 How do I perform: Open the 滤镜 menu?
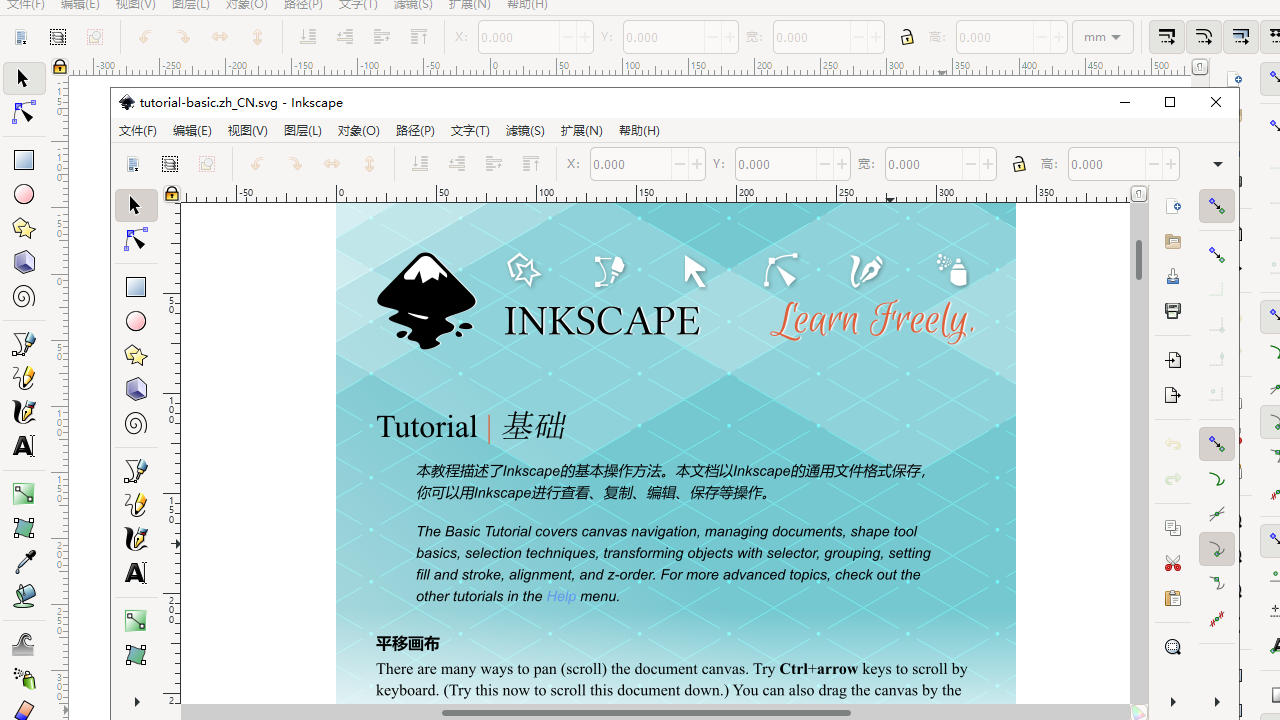524,130
